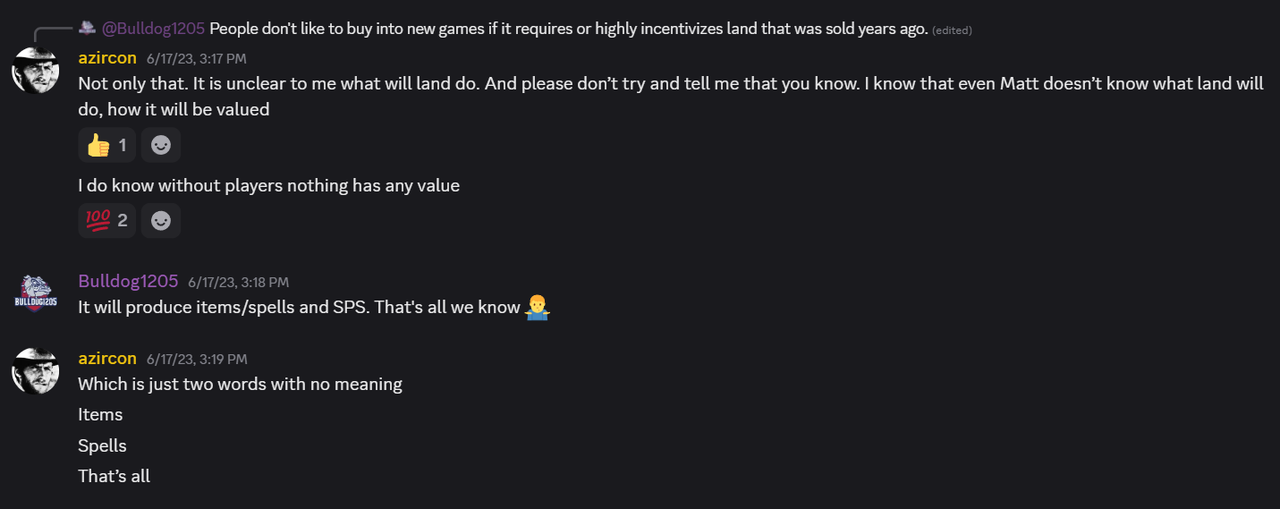Jump to the replied message preview text
Viewport: 1280px width, 509px height.
pos(568,29)
